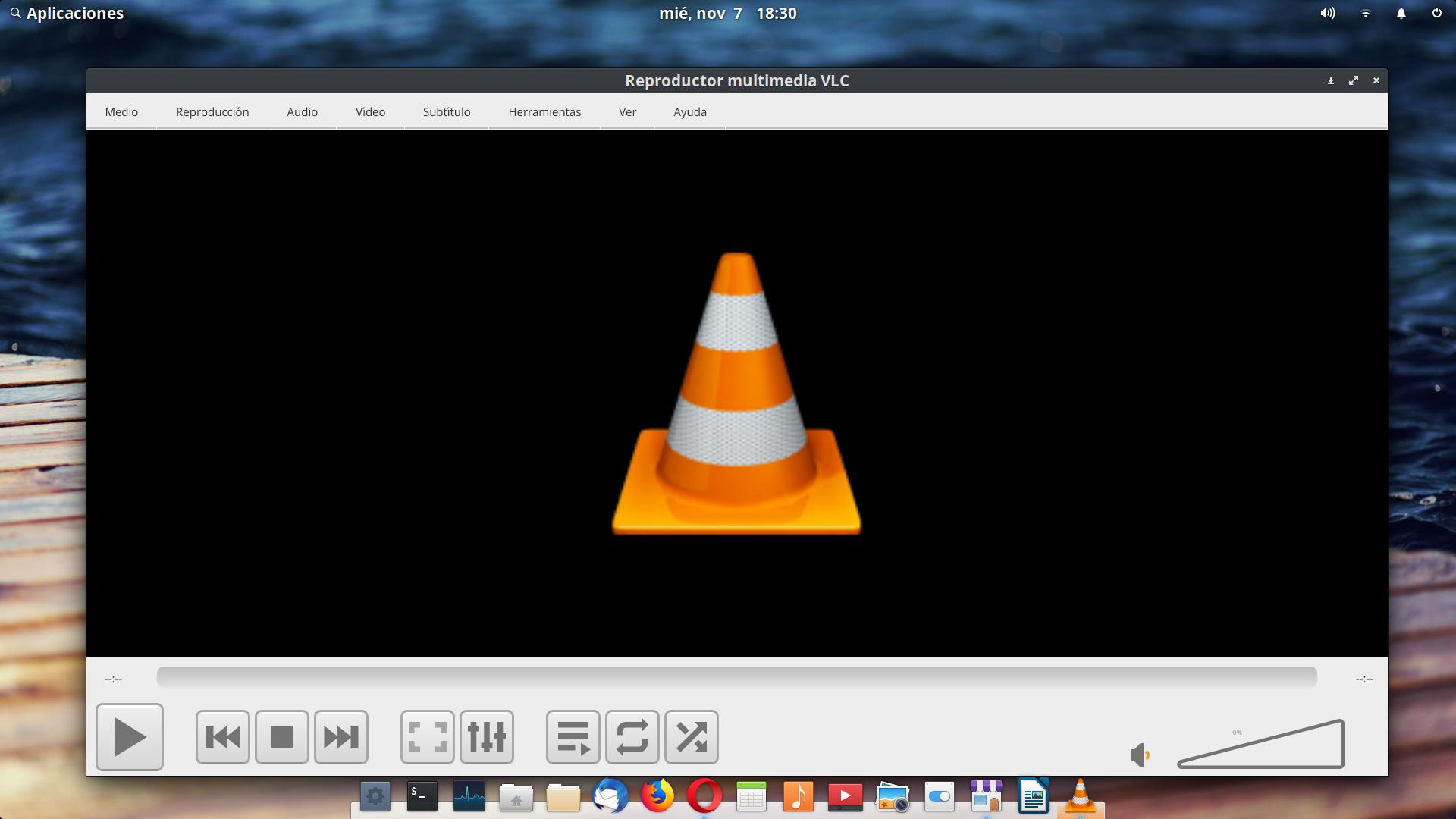Open the Herramientas menu
Screen dimensions: 1456x819
pos(544,111)
